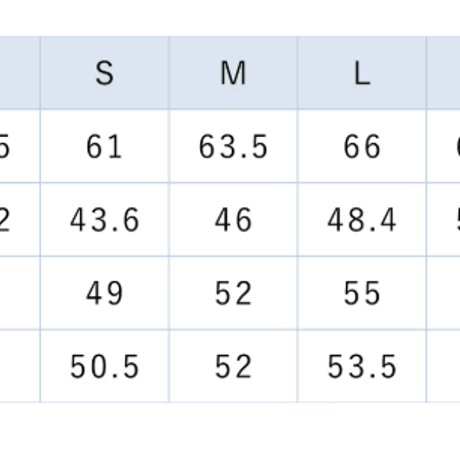460x460 pixels.
Task: Click the partially visible cell ending in 5
Action: pyautogui.click(x=20, y=146)
